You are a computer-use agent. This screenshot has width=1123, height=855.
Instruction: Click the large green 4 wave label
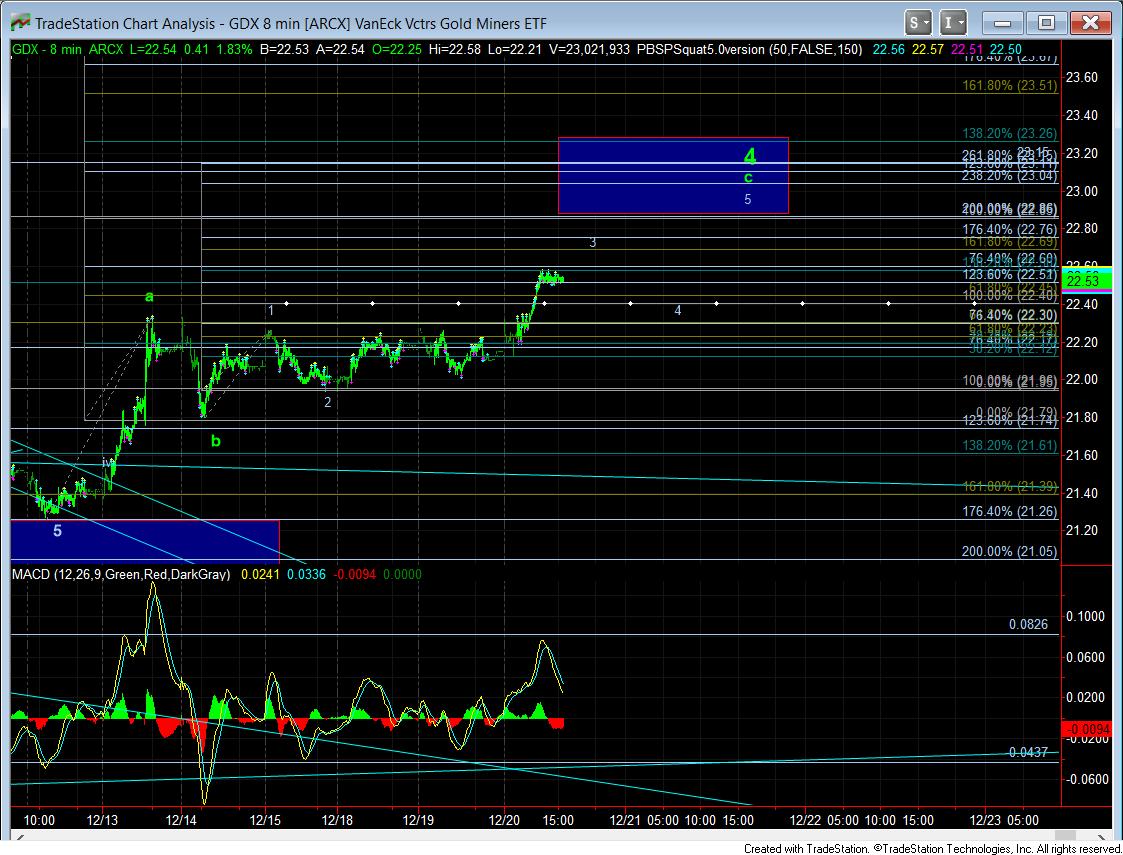coord(750,155)
